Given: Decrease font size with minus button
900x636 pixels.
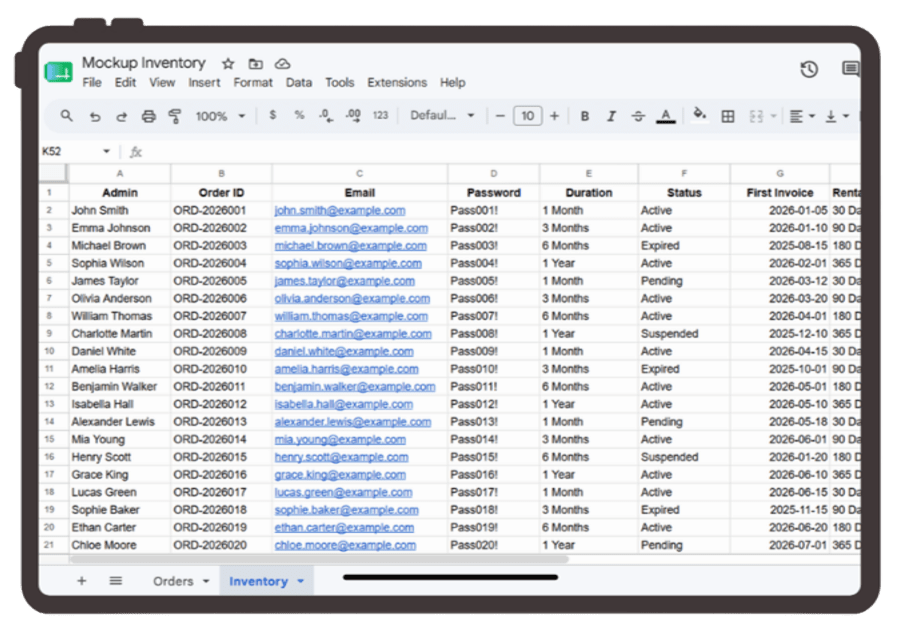Looking at the screenshot, I should click(500, 116).
